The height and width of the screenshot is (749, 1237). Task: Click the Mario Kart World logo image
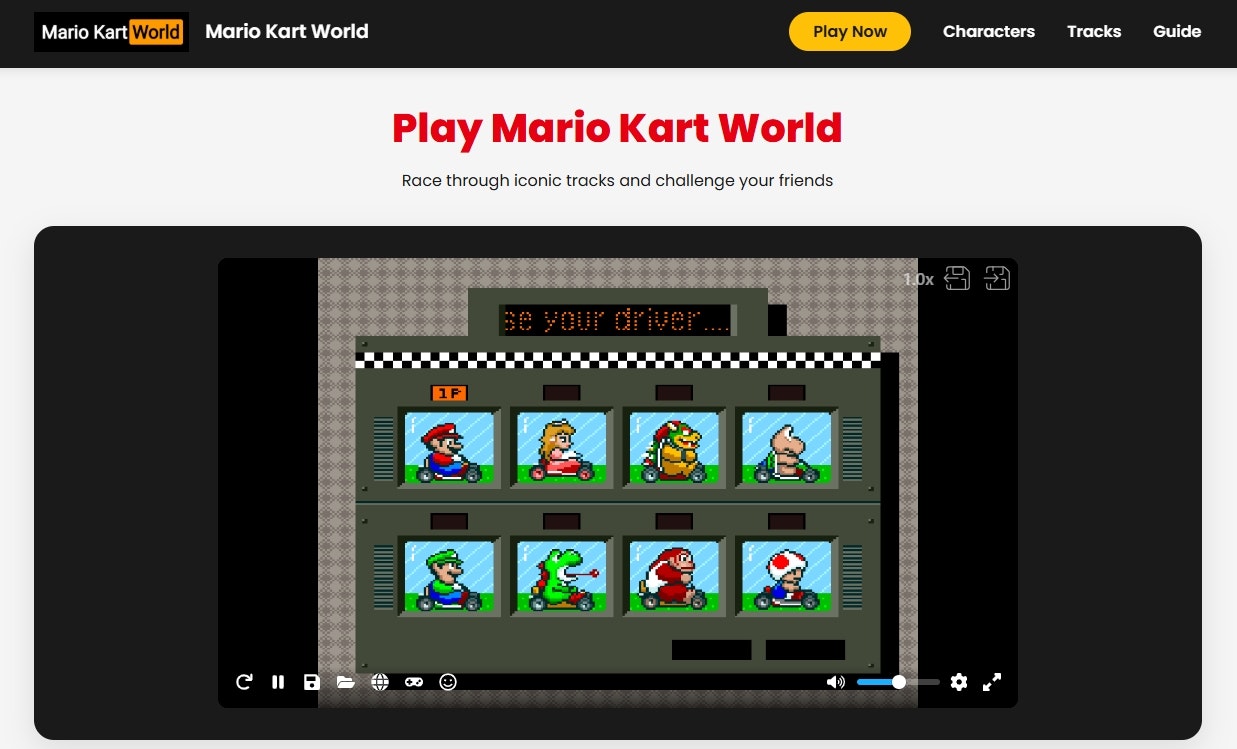tap(111, 32)
